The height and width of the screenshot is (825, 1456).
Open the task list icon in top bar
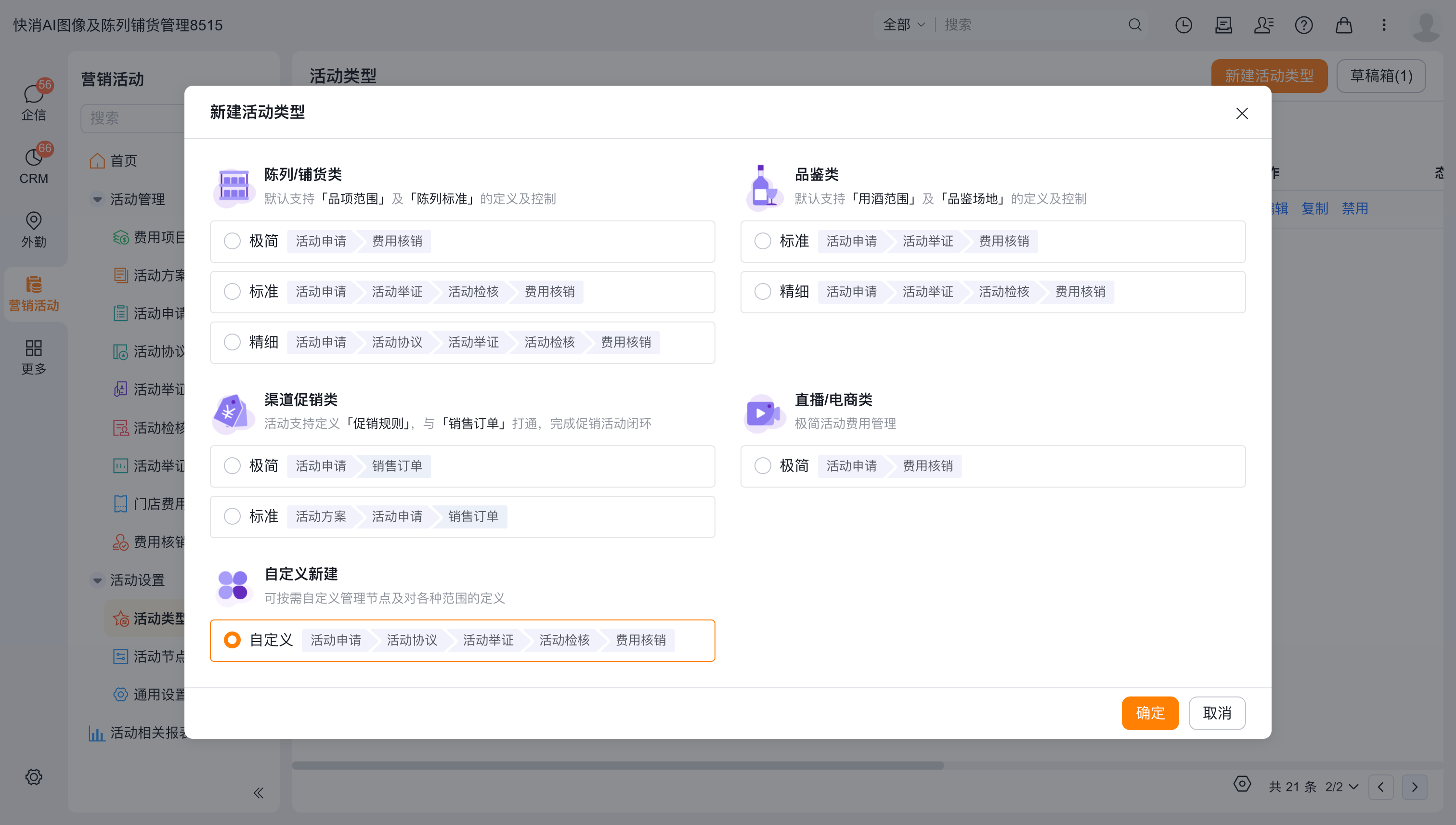click(x=1223, y=25)
